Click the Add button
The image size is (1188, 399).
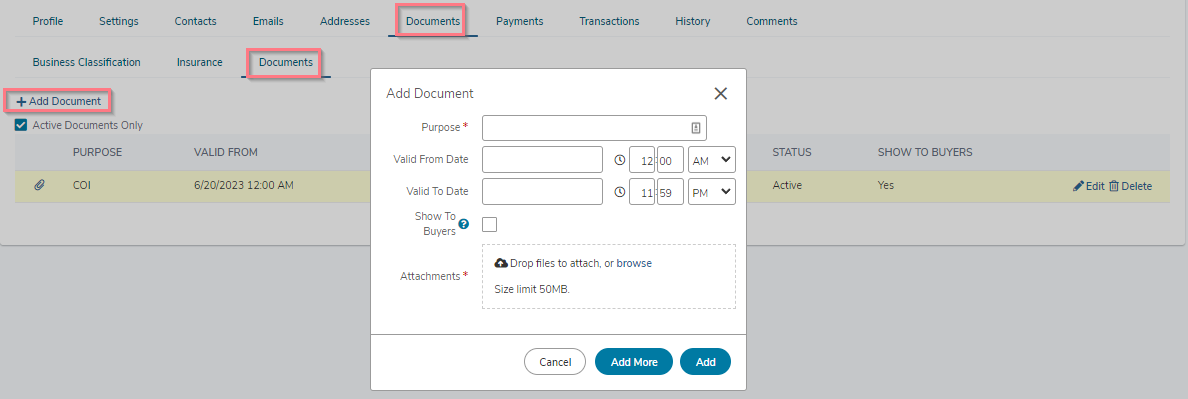(x=705, y=362)
